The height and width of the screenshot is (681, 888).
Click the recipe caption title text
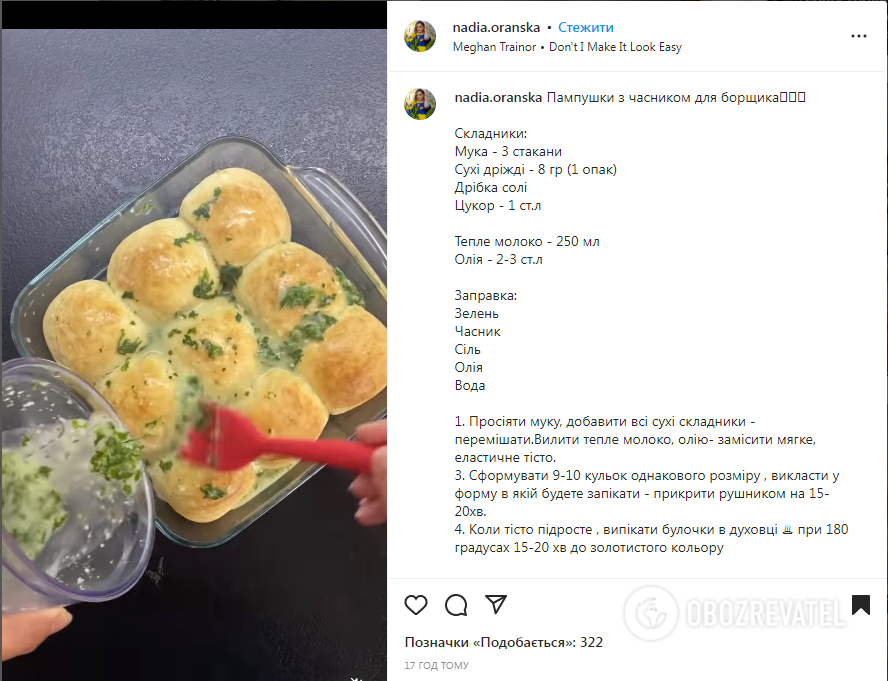point(676,97)
